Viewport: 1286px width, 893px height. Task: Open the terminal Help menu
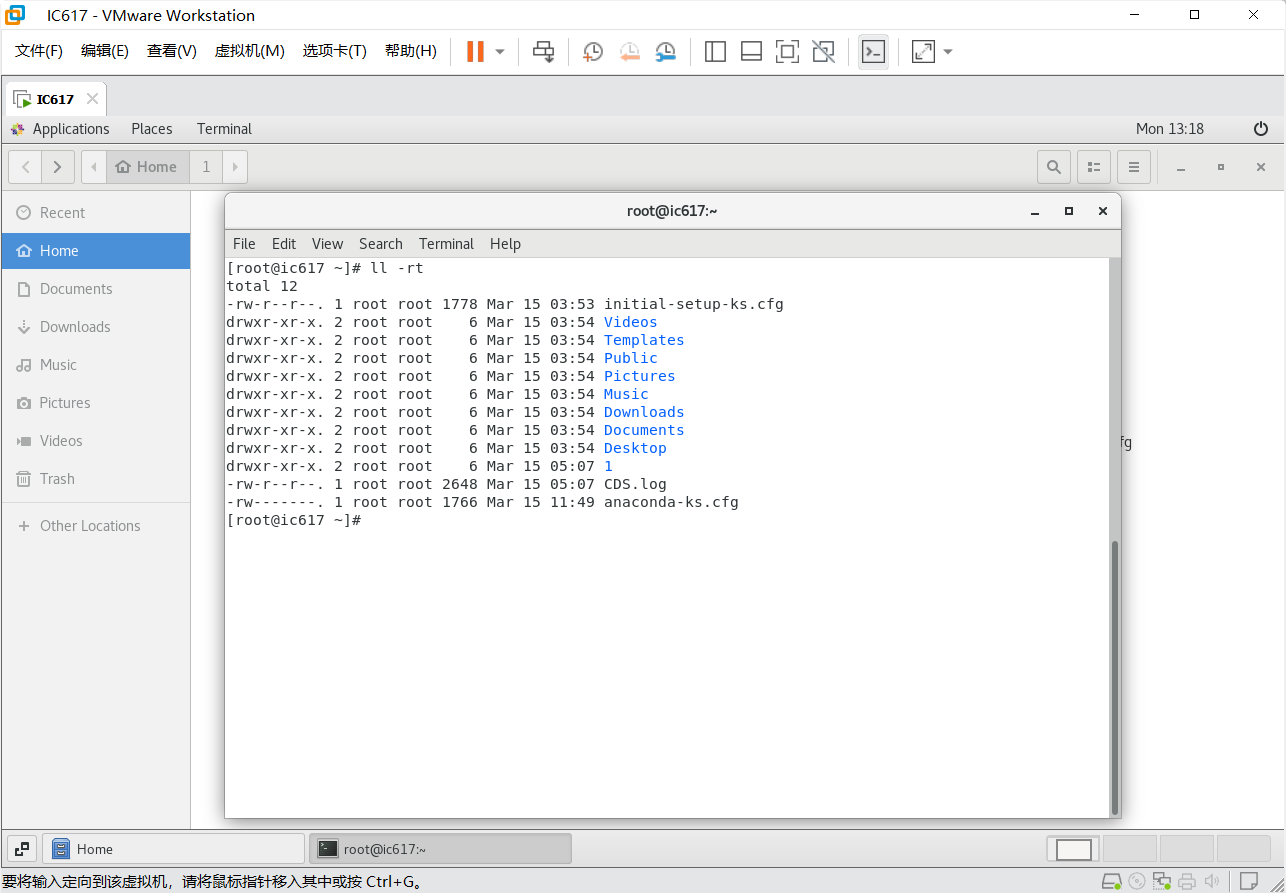click(x=505, y=244)
